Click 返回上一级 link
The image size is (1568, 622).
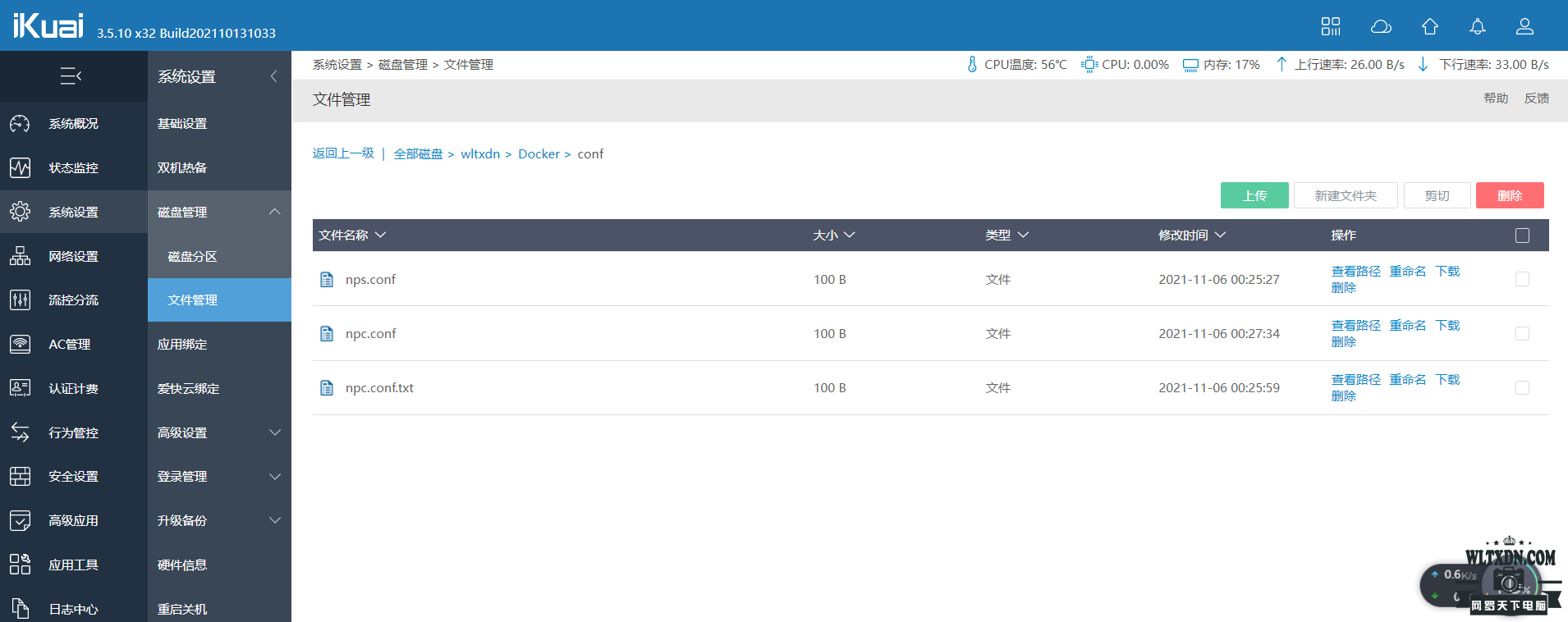point(343,153)
